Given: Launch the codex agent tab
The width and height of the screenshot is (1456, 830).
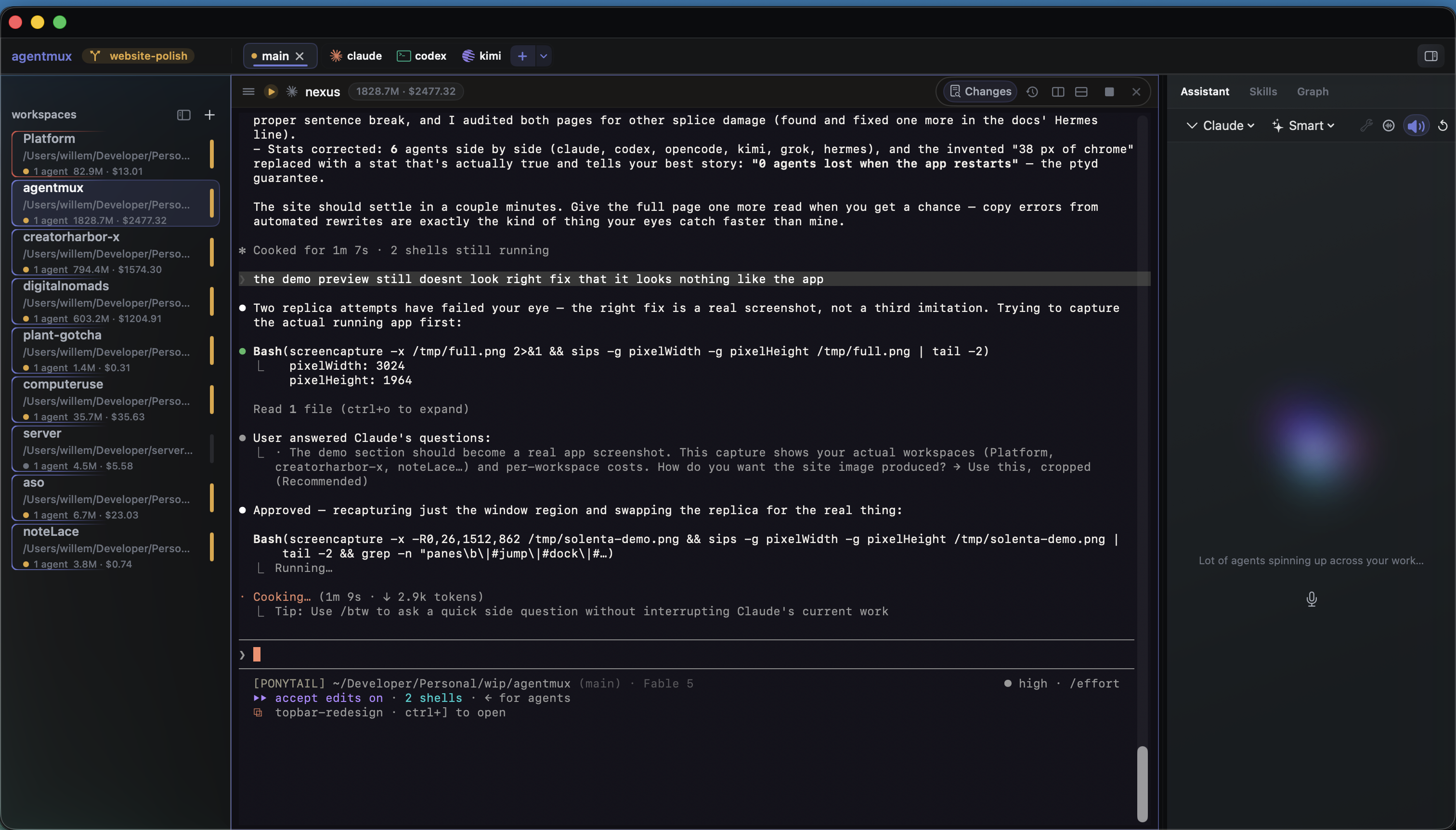Looking at the screenshot, I should (x=422, y=56).
